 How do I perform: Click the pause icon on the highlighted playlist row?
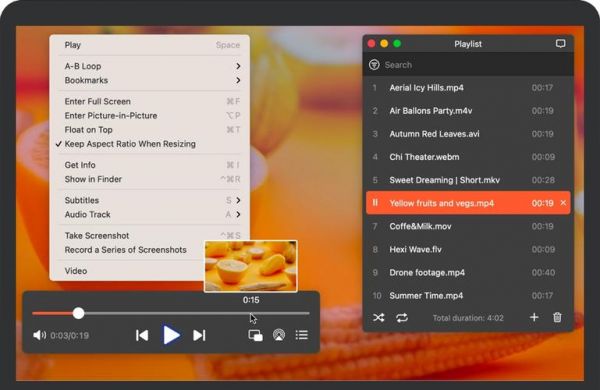(x=375, y=202)
